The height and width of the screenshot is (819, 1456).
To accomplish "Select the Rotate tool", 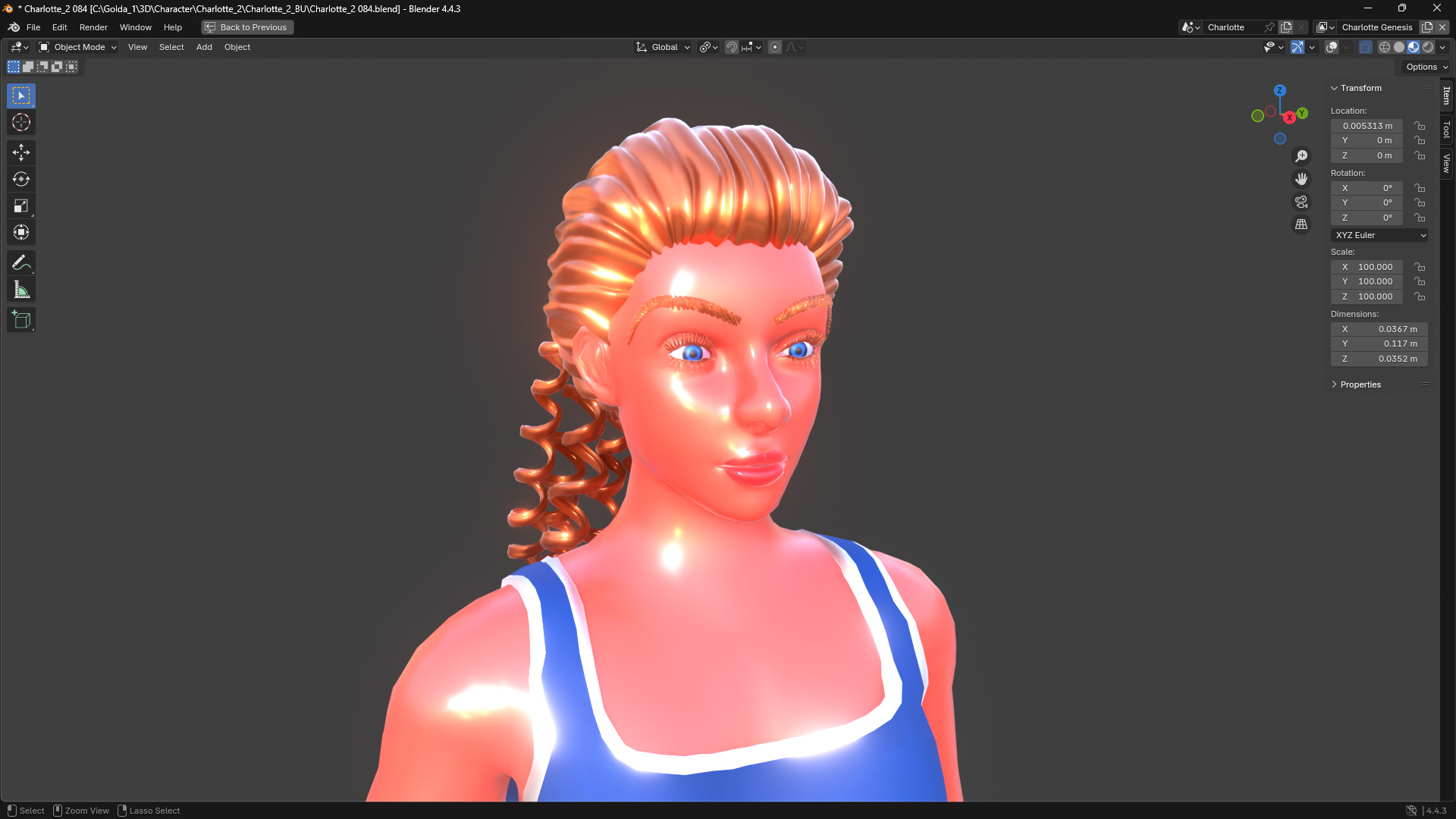I will click(x=21, y=179).
